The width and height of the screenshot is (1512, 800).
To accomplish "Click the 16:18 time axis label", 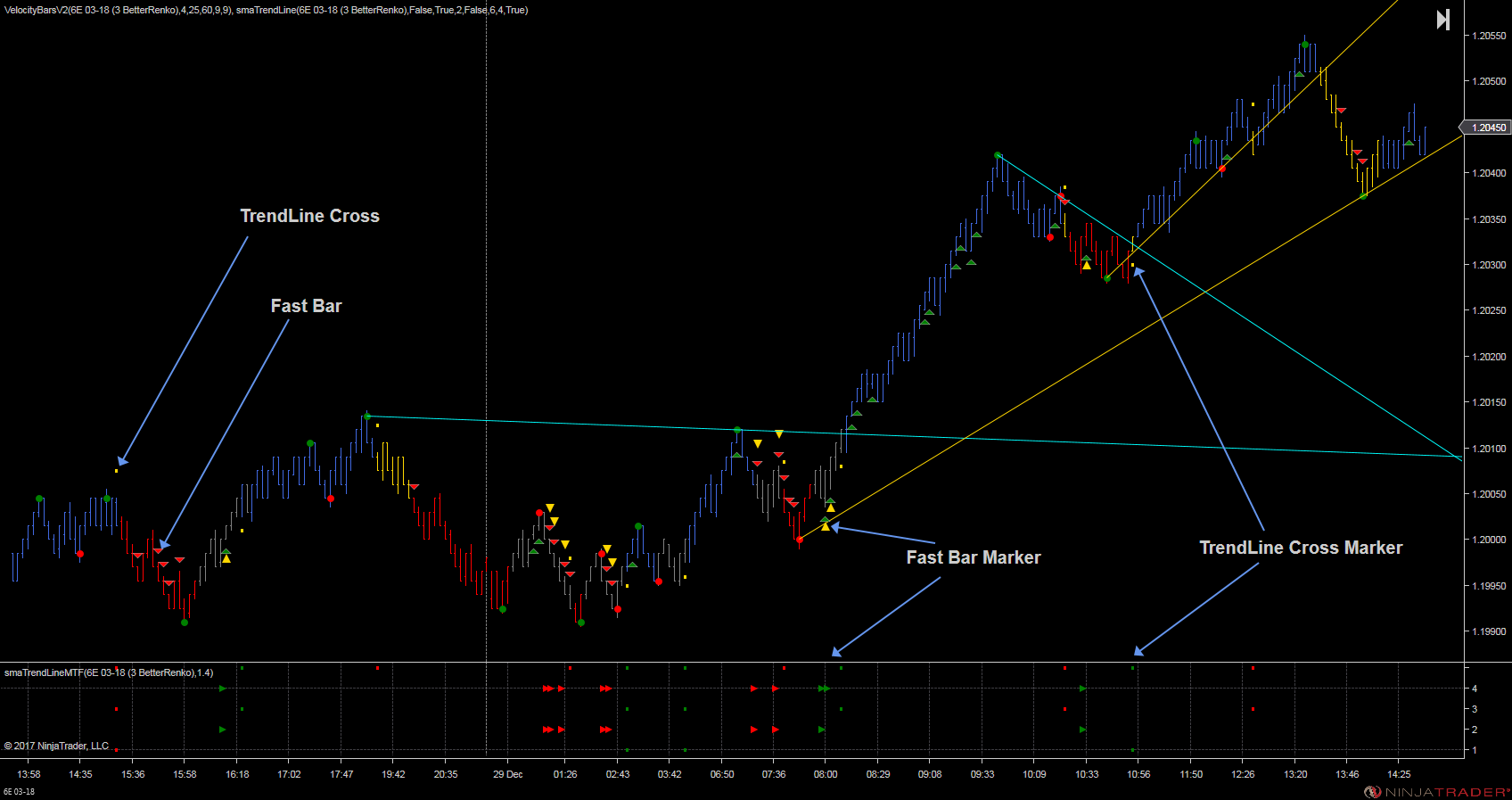I will click(x=237, y=774).
